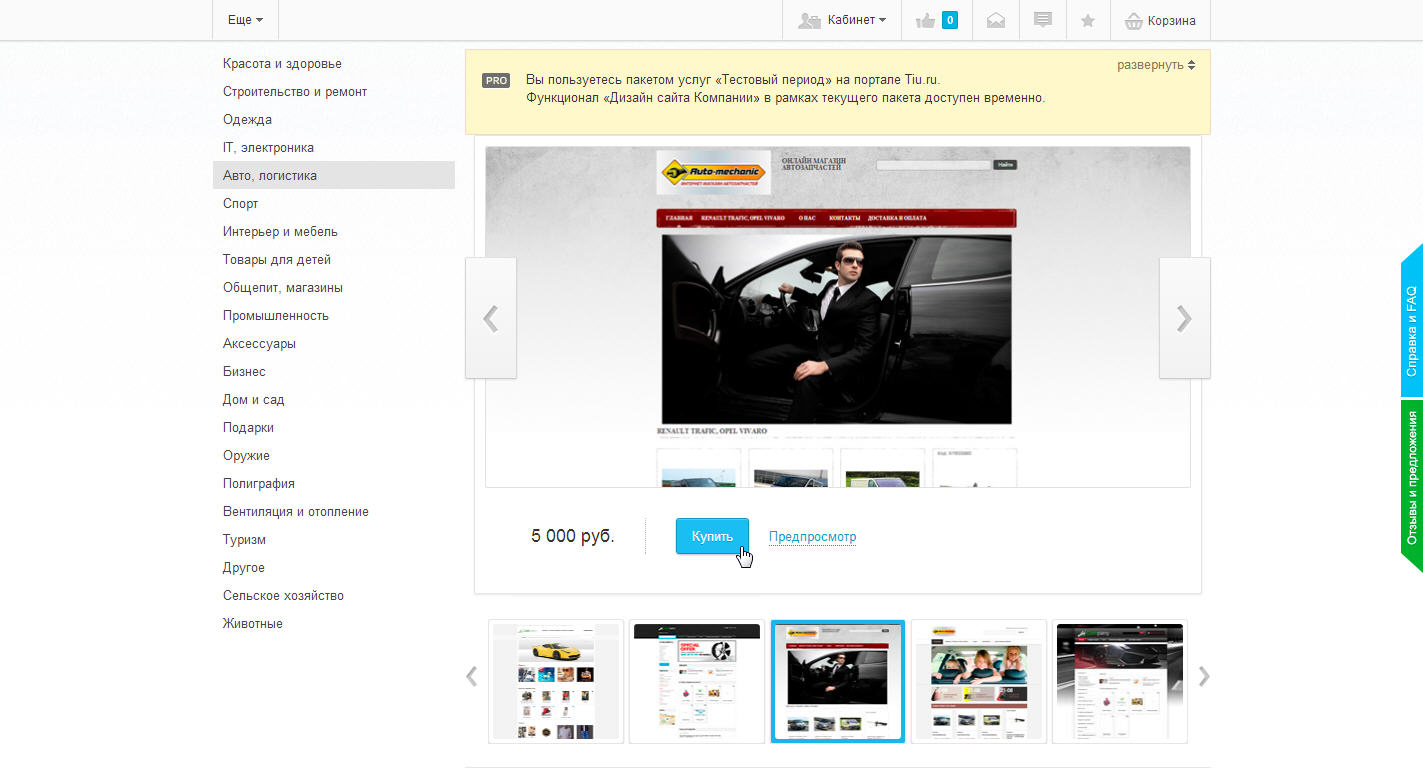Click the large Auto-mechanic design preview
The height and width of the screenshot is (775, 1423).
pos(838,317)
